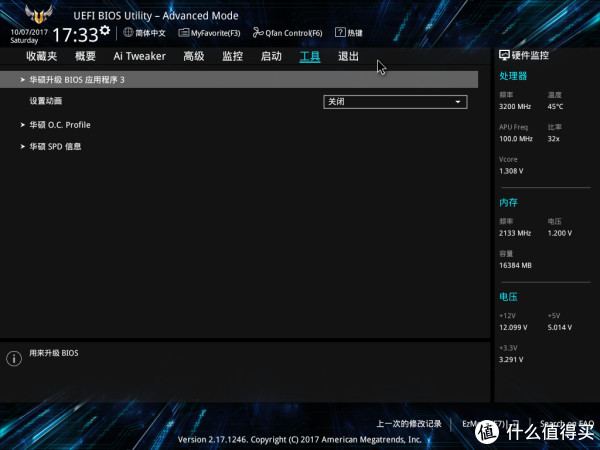
Task: Click the 3200 MHz processor frequency value
Action: tap(515, 106)
